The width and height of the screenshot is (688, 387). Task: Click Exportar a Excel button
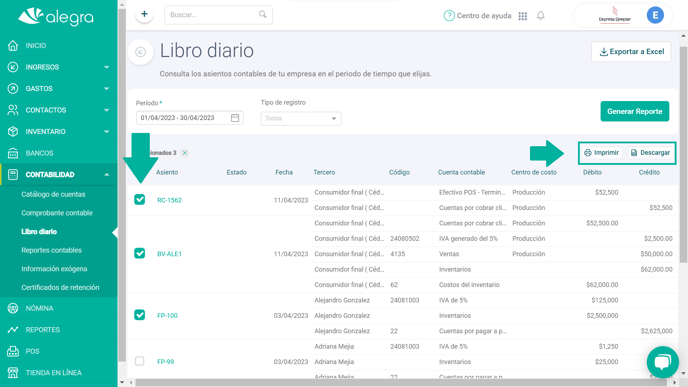pyautogui.click(x=631, y=52)
